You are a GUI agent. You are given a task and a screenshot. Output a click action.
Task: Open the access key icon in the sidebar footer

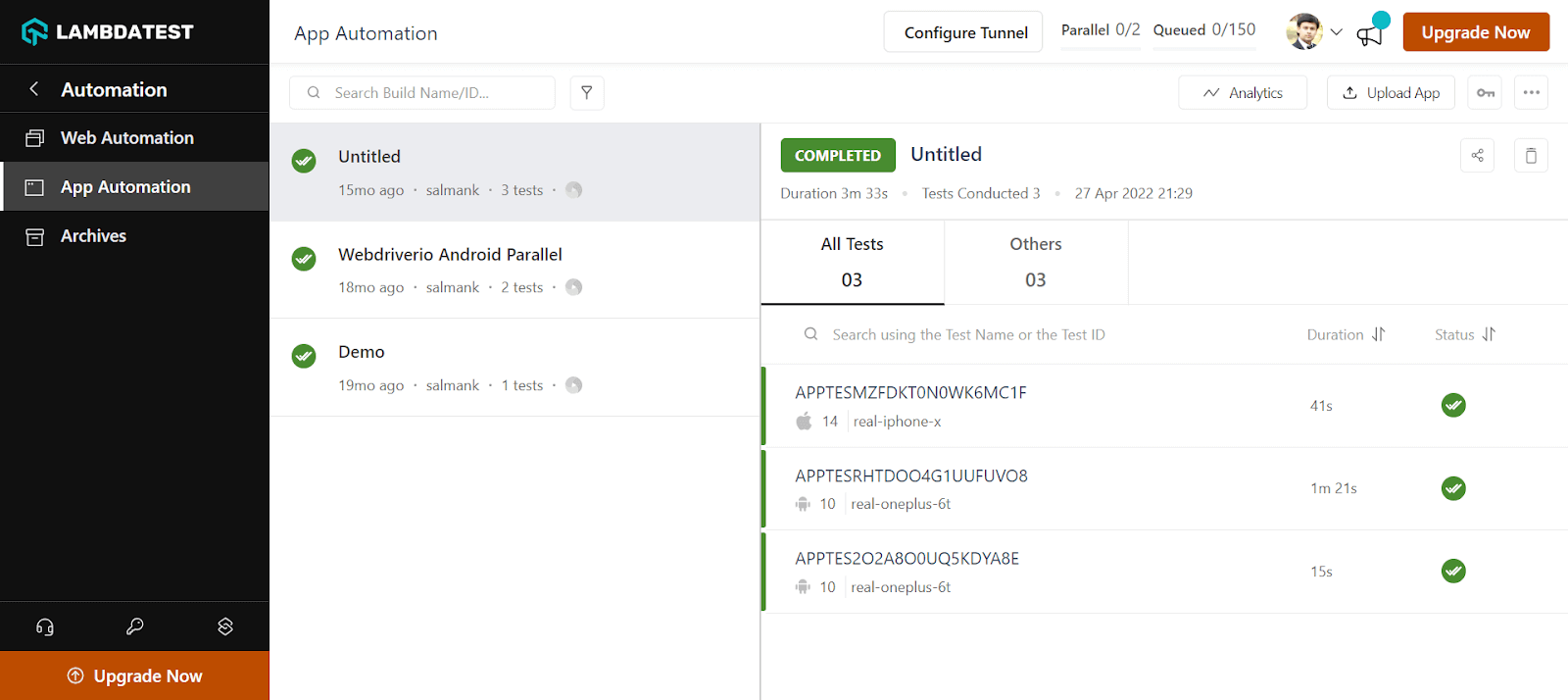point(135,626)
